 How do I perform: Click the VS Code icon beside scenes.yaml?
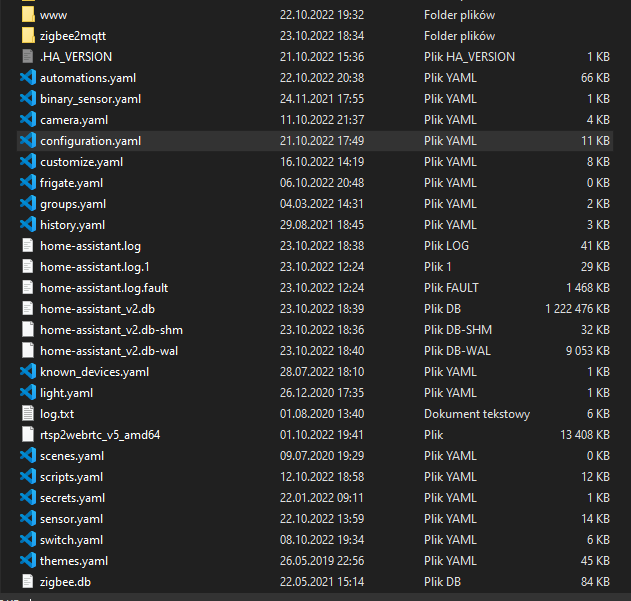(x=28, y=456)
